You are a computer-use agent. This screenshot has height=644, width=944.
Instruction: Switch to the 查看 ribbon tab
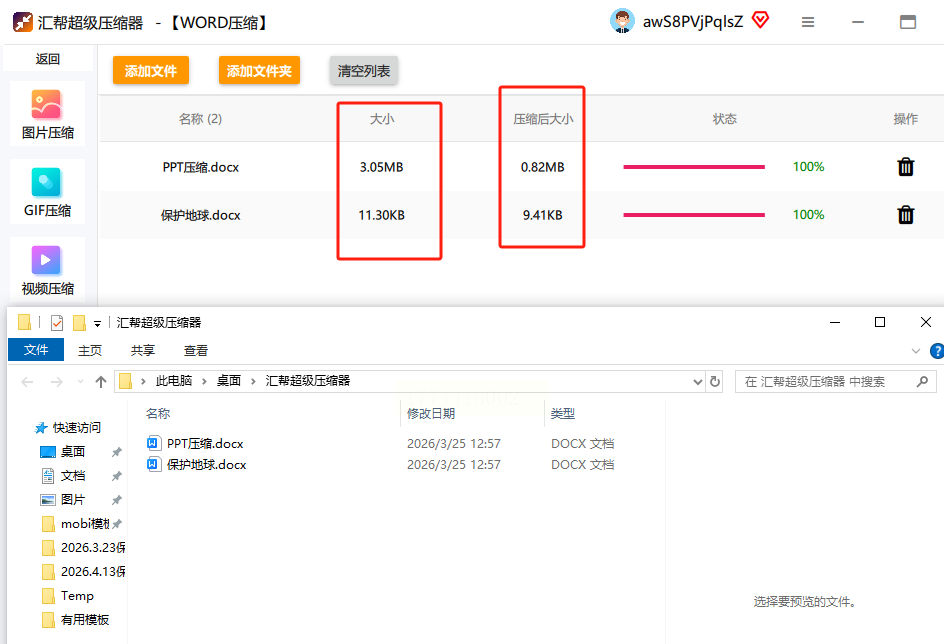coord(196,350)
